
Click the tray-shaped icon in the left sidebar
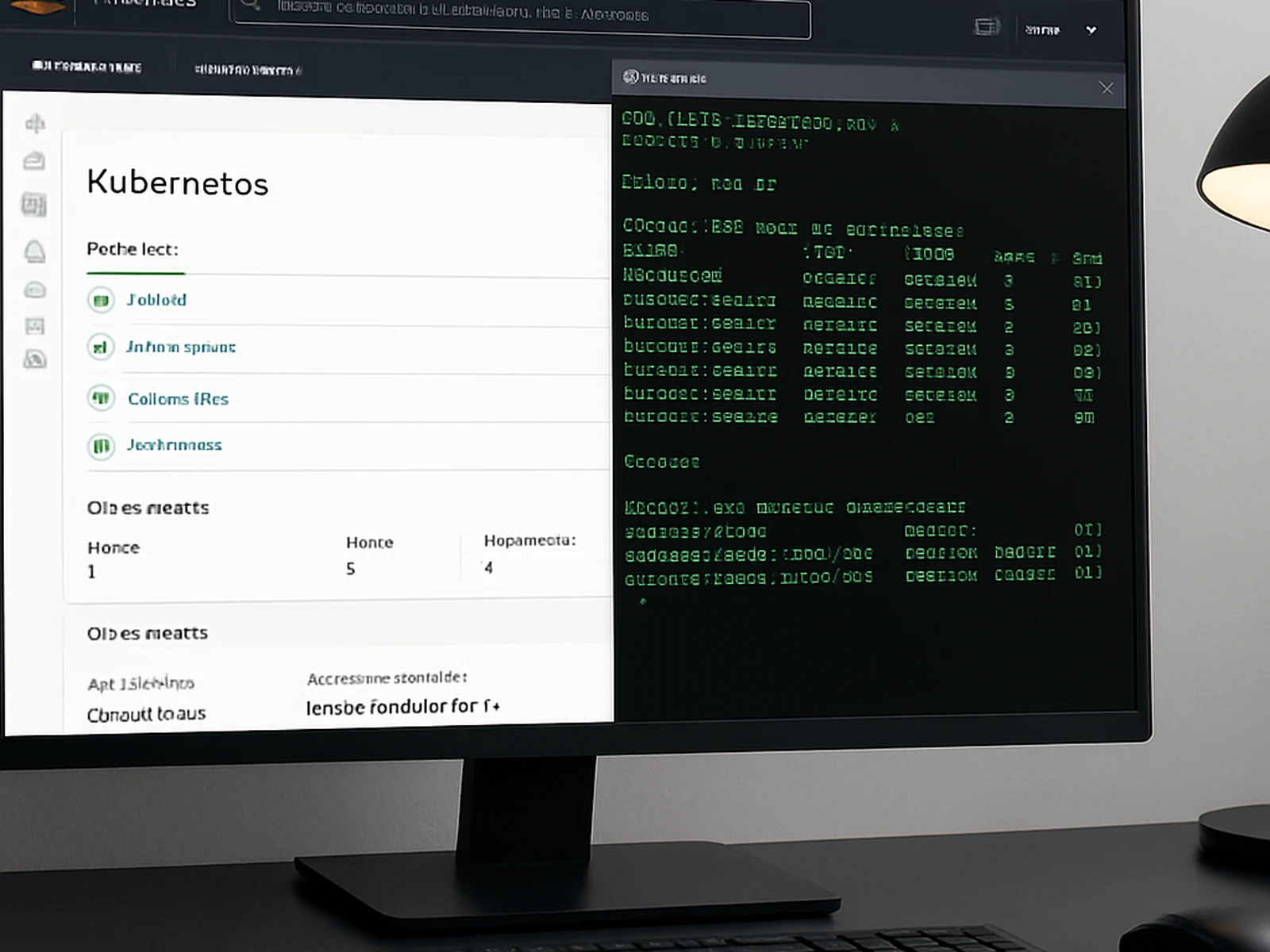[34, 162]
